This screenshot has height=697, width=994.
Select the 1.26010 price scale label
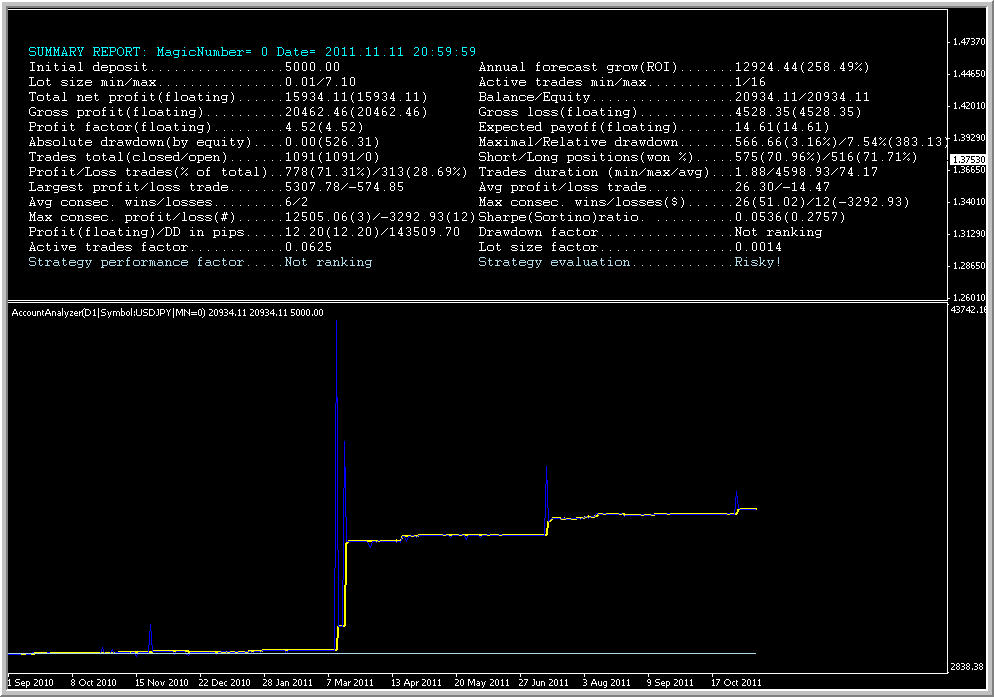(x=969, y=297)
